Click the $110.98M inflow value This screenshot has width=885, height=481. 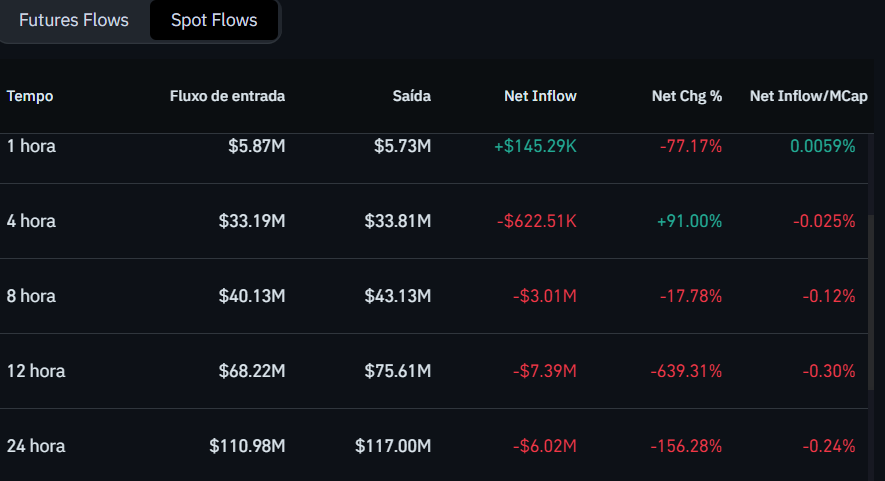coord(247,446)
